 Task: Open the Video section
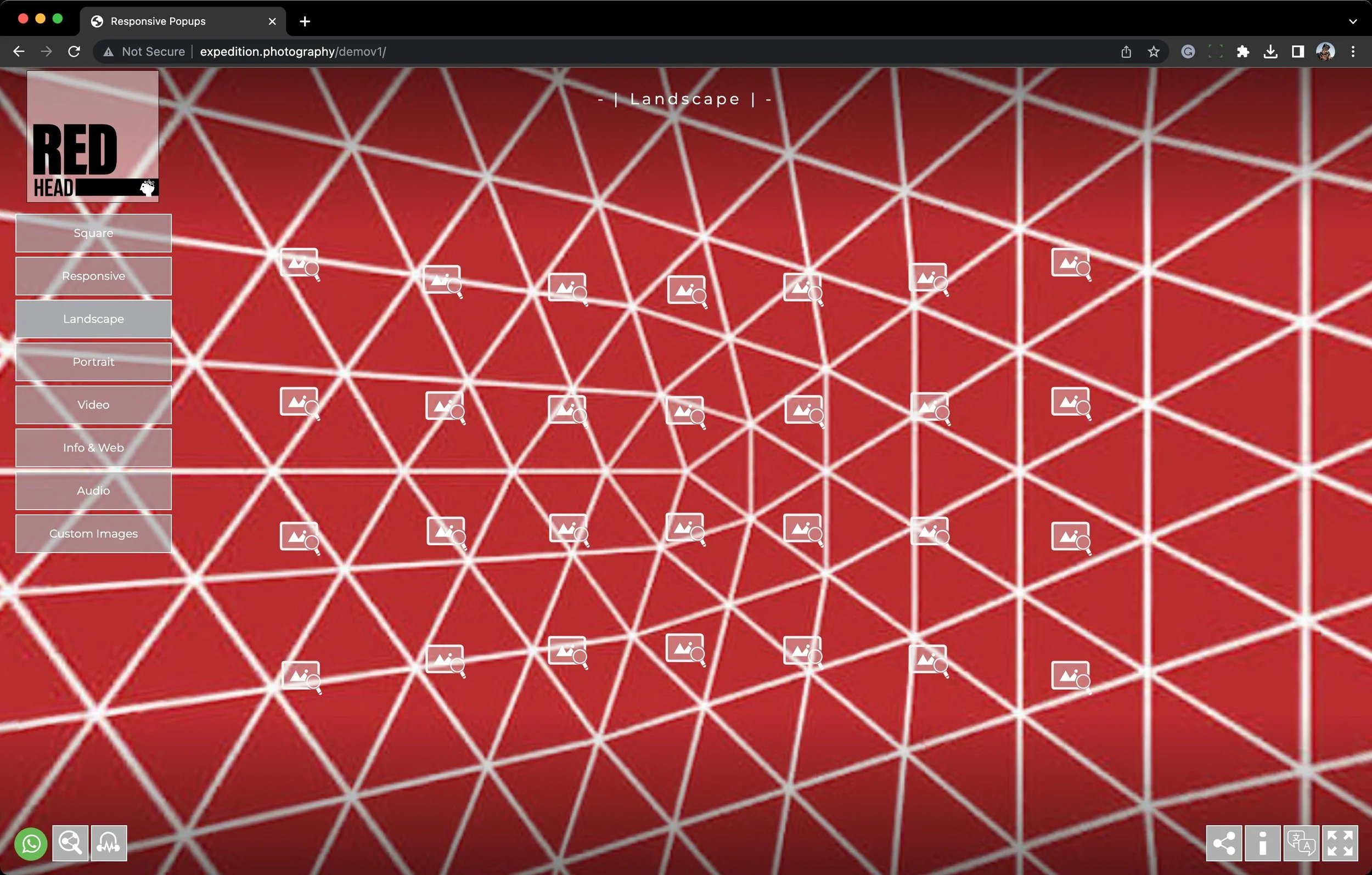[93, 404]
